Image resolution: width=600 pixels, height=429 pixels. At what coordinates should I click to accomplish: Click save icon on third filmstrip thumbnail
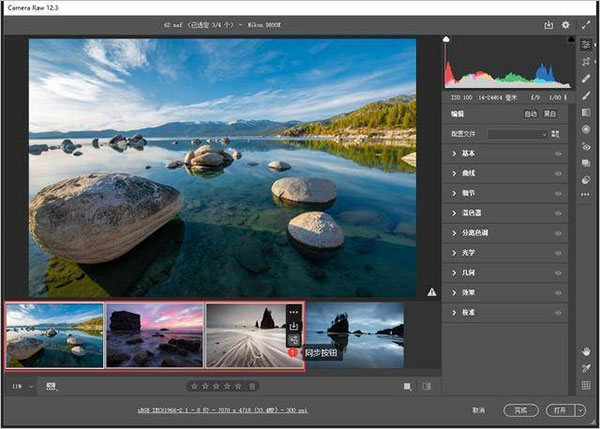pos(293,326)
